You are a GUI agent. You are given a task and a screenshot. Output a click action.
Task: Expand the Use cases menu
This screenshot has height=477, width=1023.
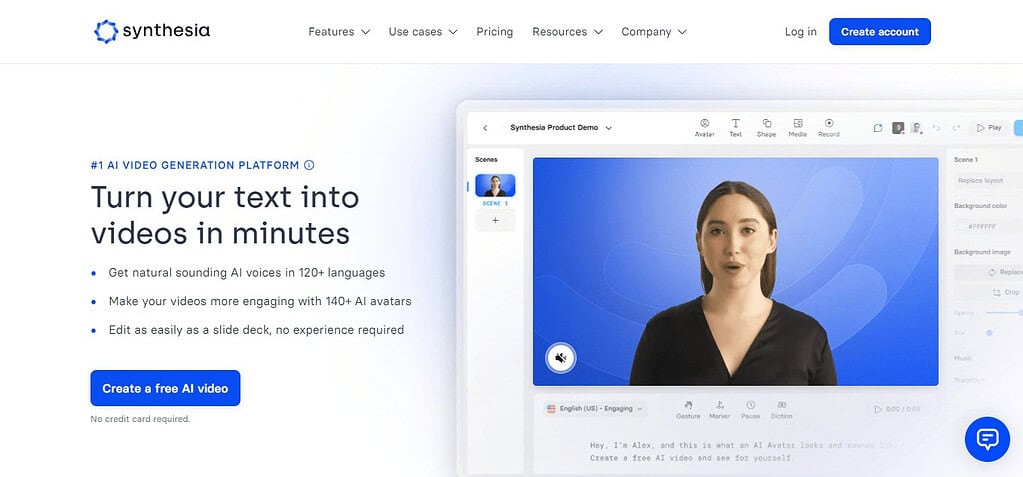[x=423, y=31]
